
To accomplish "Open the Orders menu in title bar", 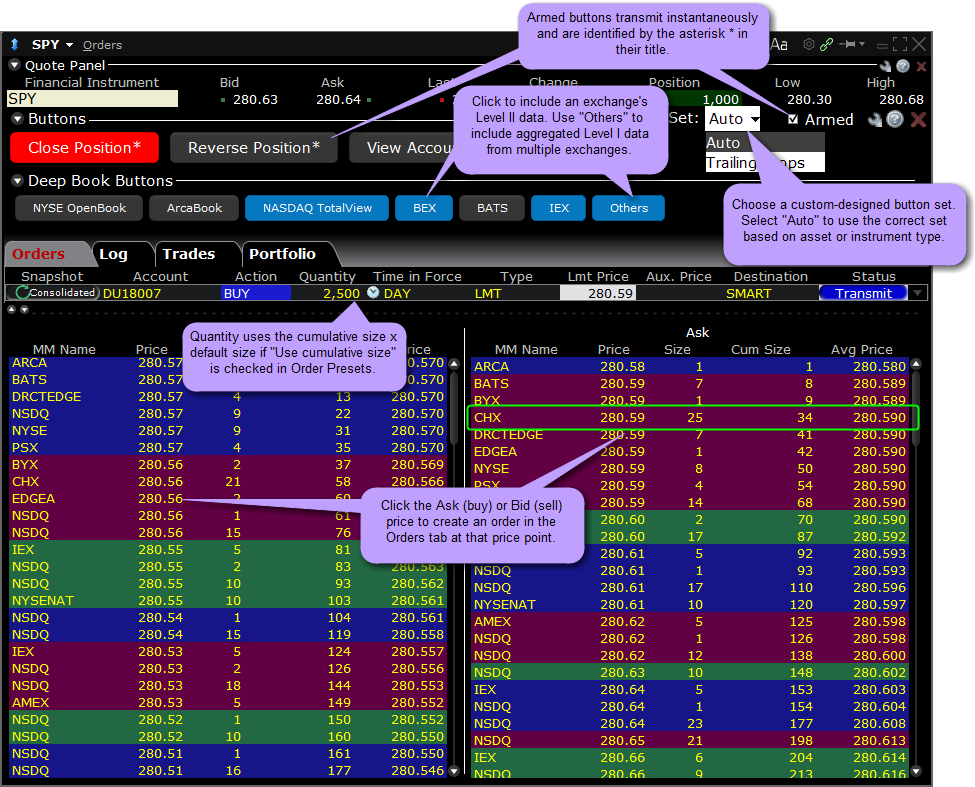I will (102, 45).
